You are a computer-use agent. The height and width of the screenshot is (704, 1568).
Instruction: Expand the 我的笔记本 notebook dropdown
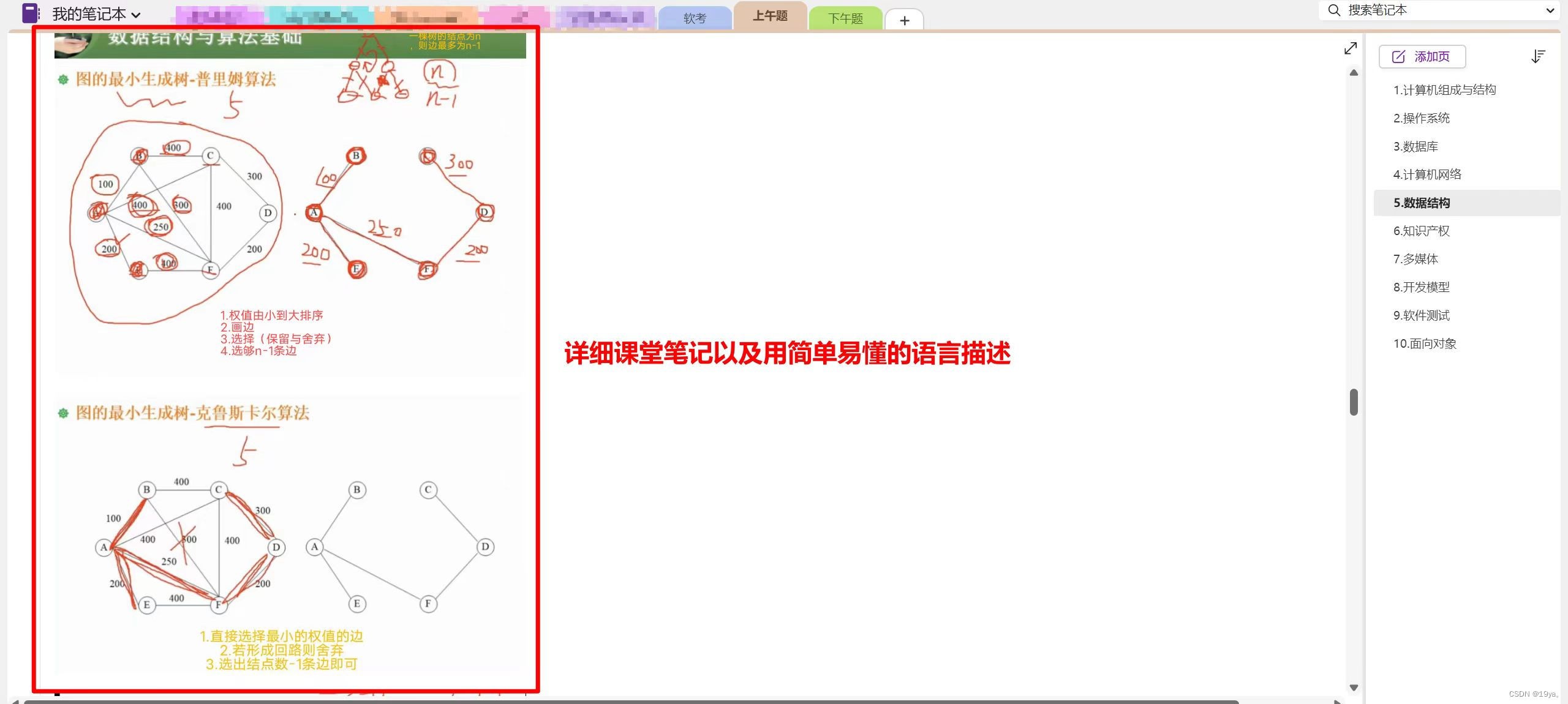click(x=136, y=15)
